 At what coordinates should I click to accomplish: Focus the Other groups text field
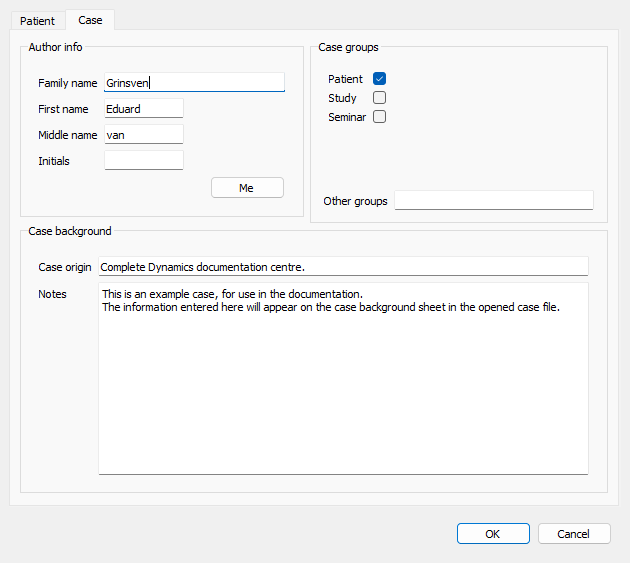[x=493, y=201]
